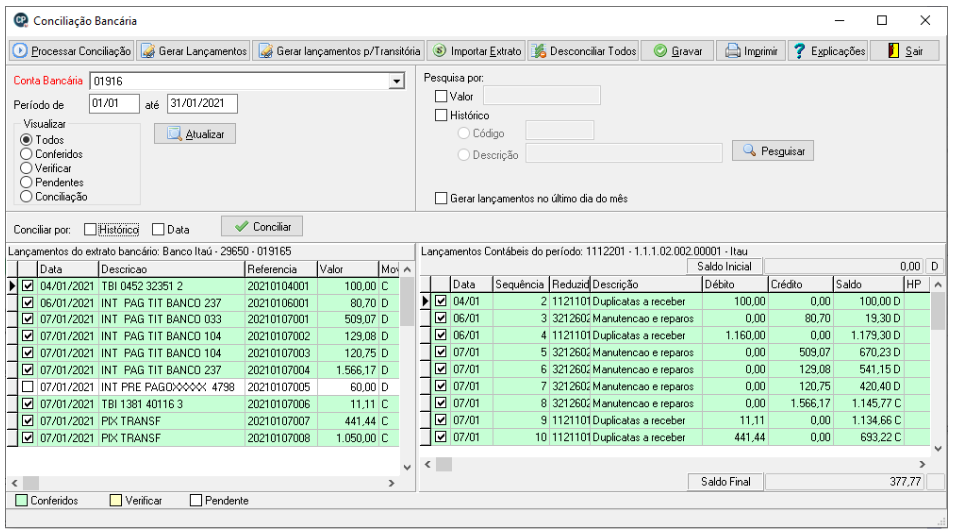Screen dimensions: 957x531
Task: Click the Desconciliar Todos icon
Action: (539, 51)
